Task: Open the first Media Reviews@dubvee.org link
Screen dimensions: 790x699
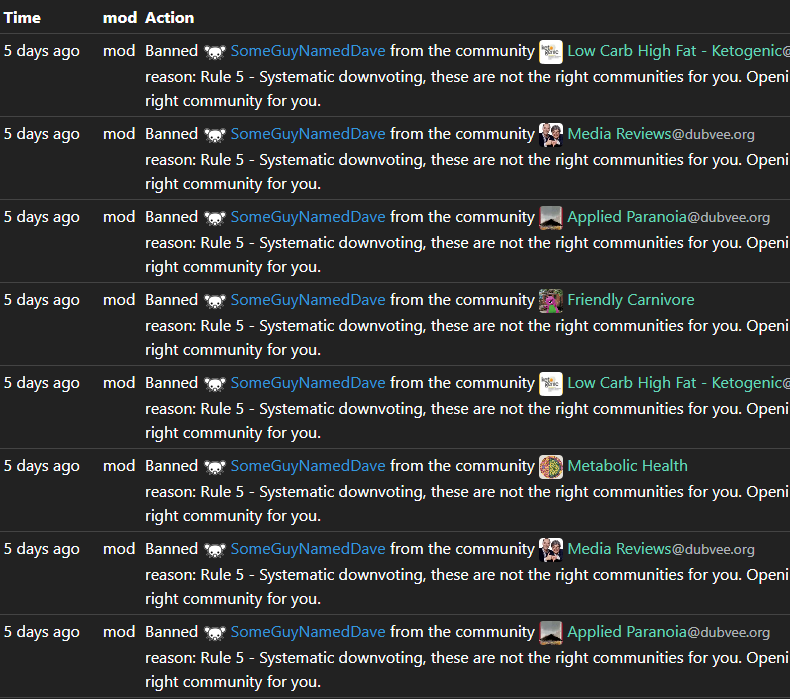Action: tap(661, 134)
